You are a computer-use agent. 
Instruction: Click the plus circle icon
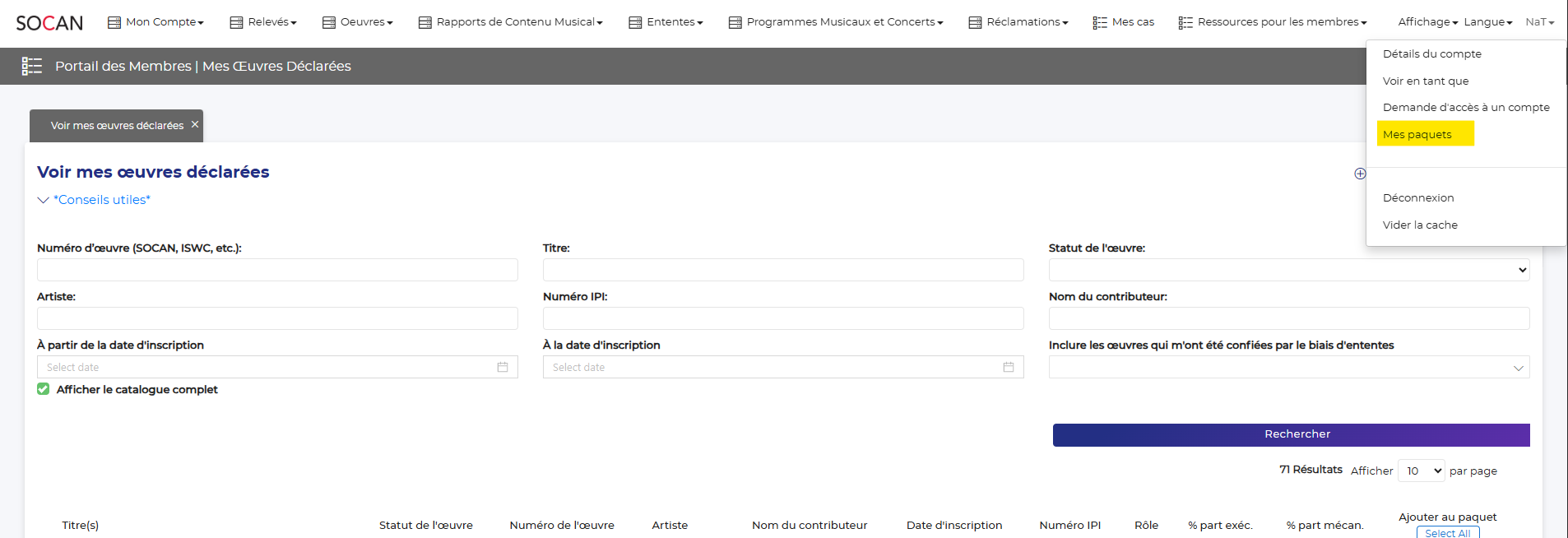click(x=1360, y=174)
